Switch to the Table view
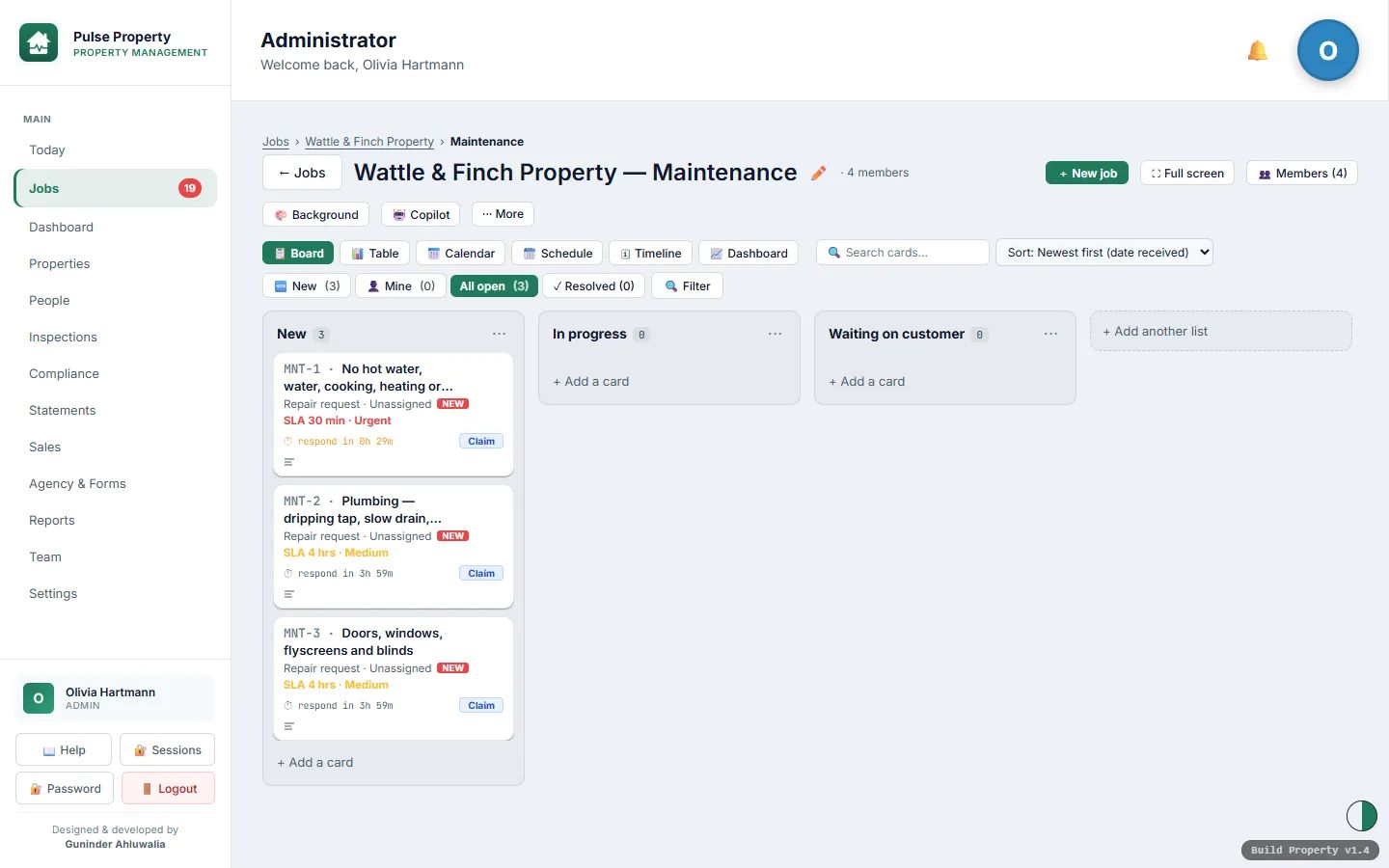This screenshot has width=1389, height=868. click(374, 254)
